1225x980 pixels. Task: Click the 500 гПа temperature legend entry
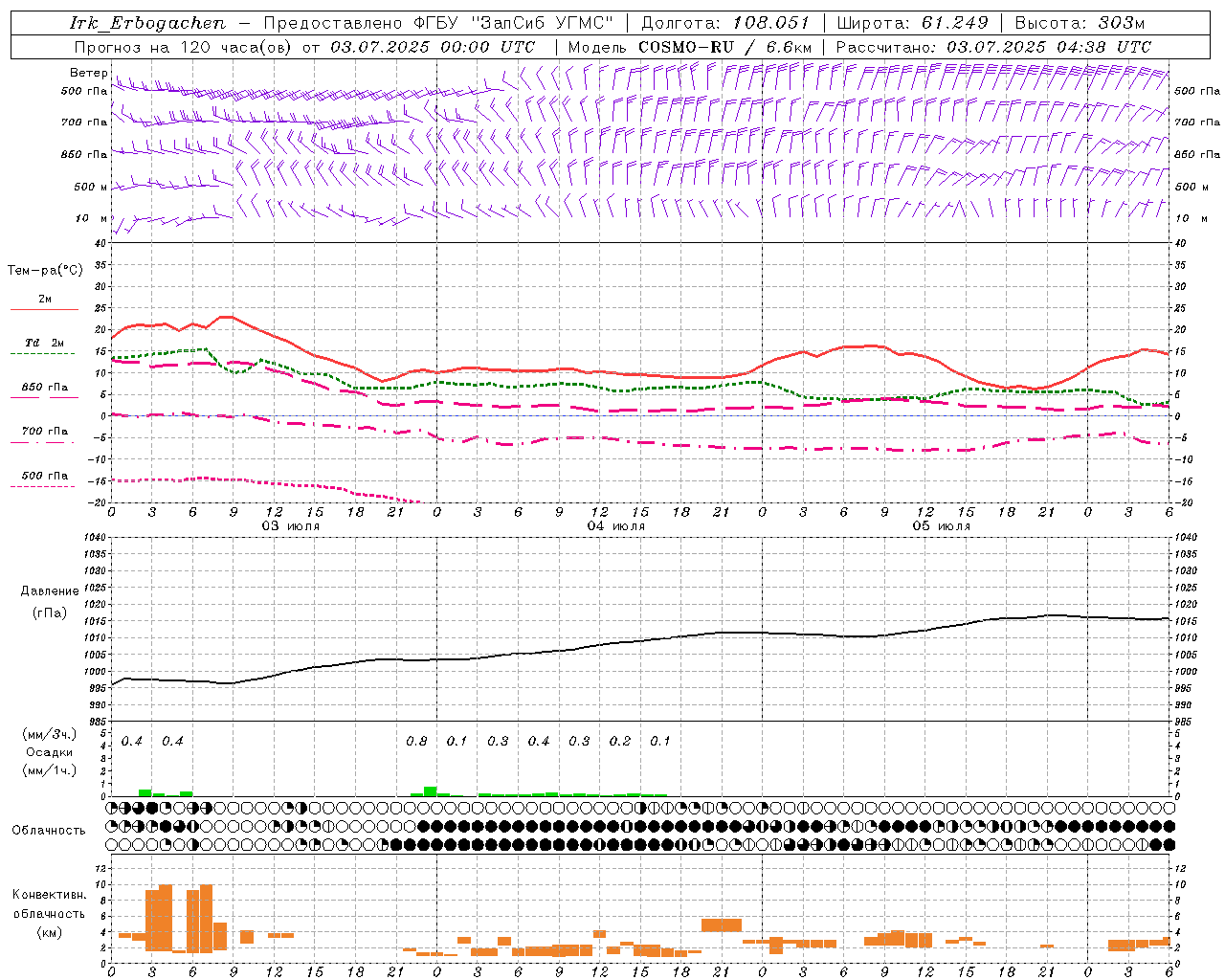click(x=44, y=479)
